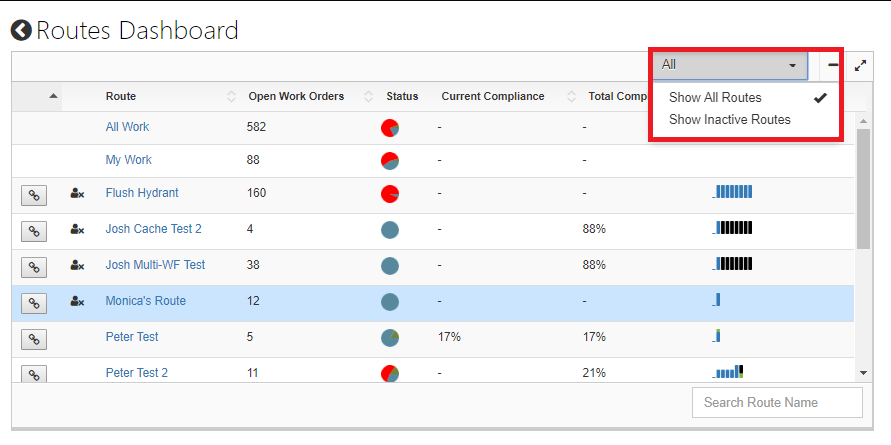Viewport: 891px width, 445px height.
Task: Click the link icon for Flush Hydrant
Action: coord(33,194)
